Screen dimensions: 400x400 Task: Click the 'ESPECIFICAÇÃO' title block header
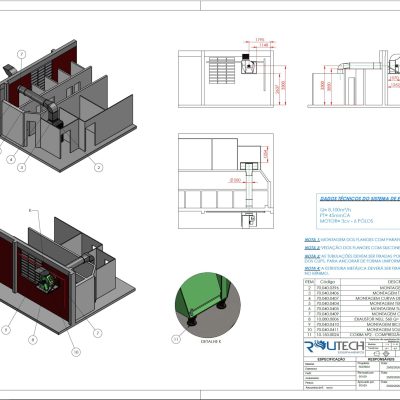(331, 359)
